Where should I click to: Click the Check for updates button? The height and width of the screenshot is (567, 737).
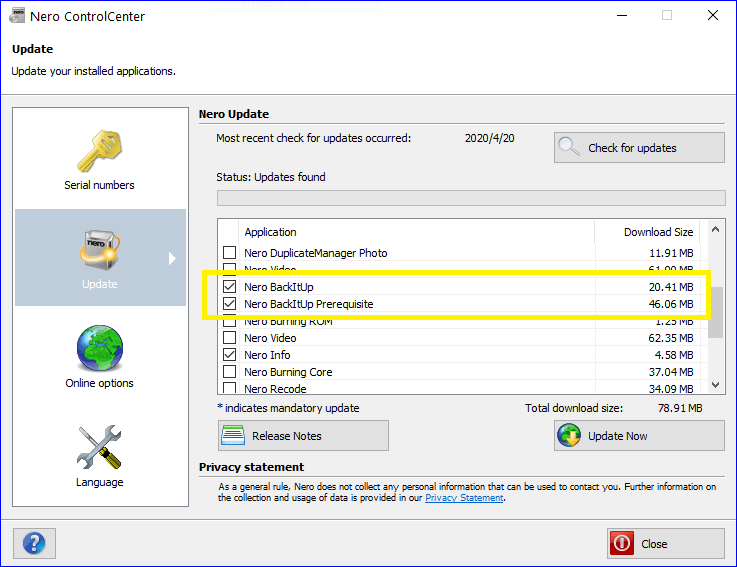tap(639, 148)
